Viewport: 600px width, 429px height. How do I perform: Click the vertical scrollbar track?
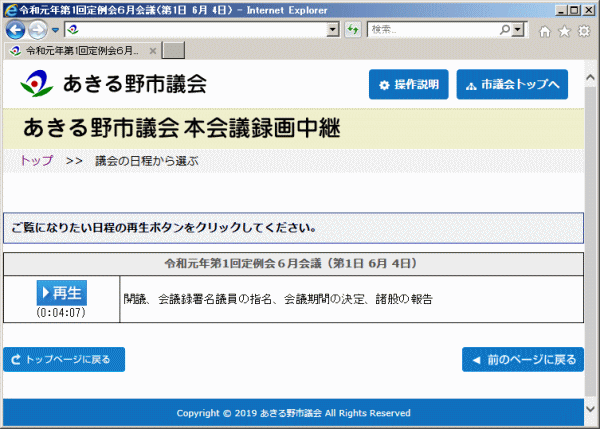(x=590, y=244)
